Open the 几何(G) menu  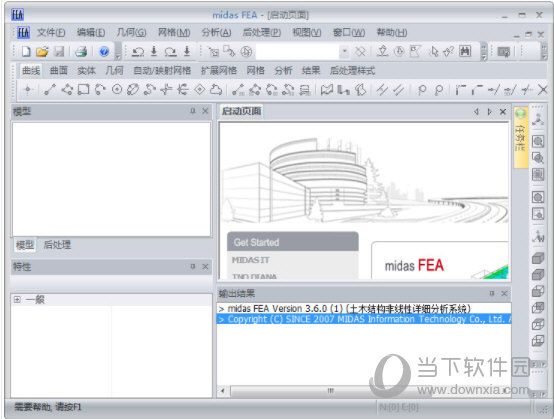pos(131,33)
